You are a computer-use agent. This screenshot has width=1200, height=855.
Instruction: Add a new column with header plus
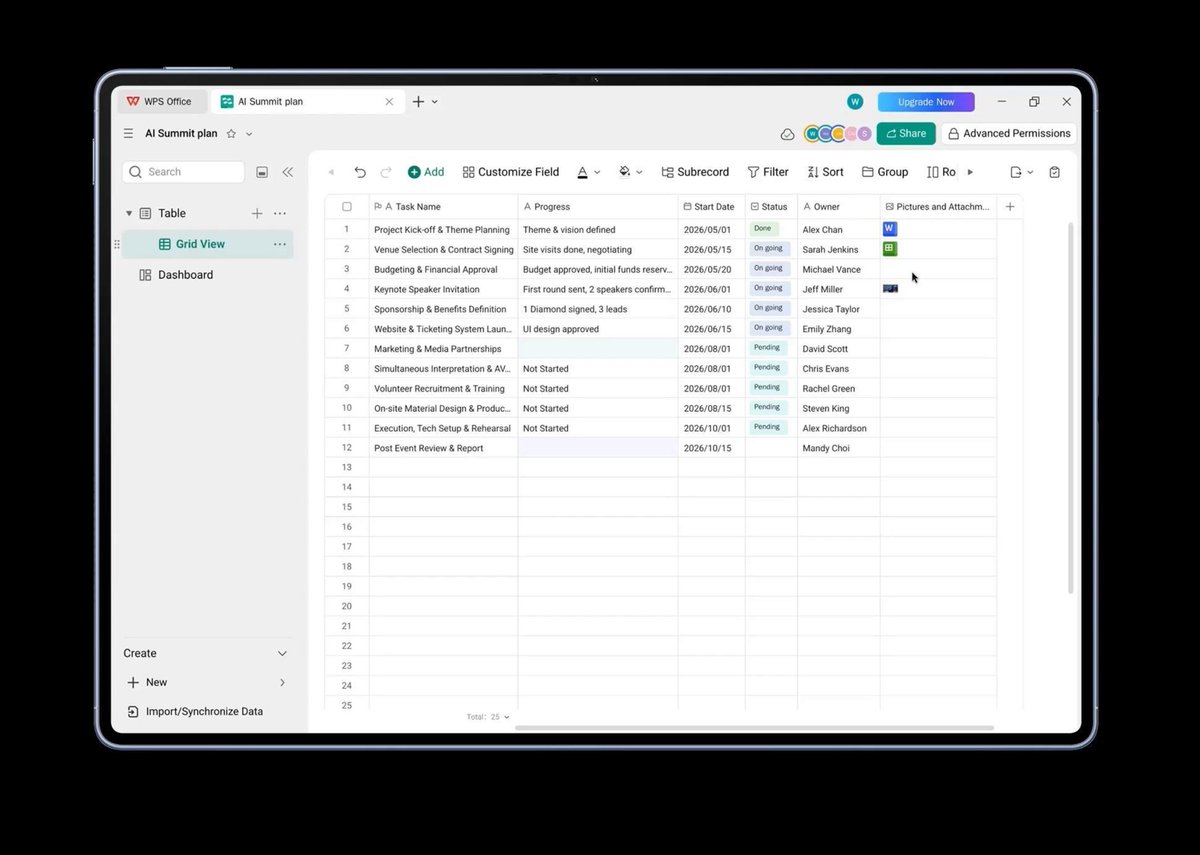1010,207
